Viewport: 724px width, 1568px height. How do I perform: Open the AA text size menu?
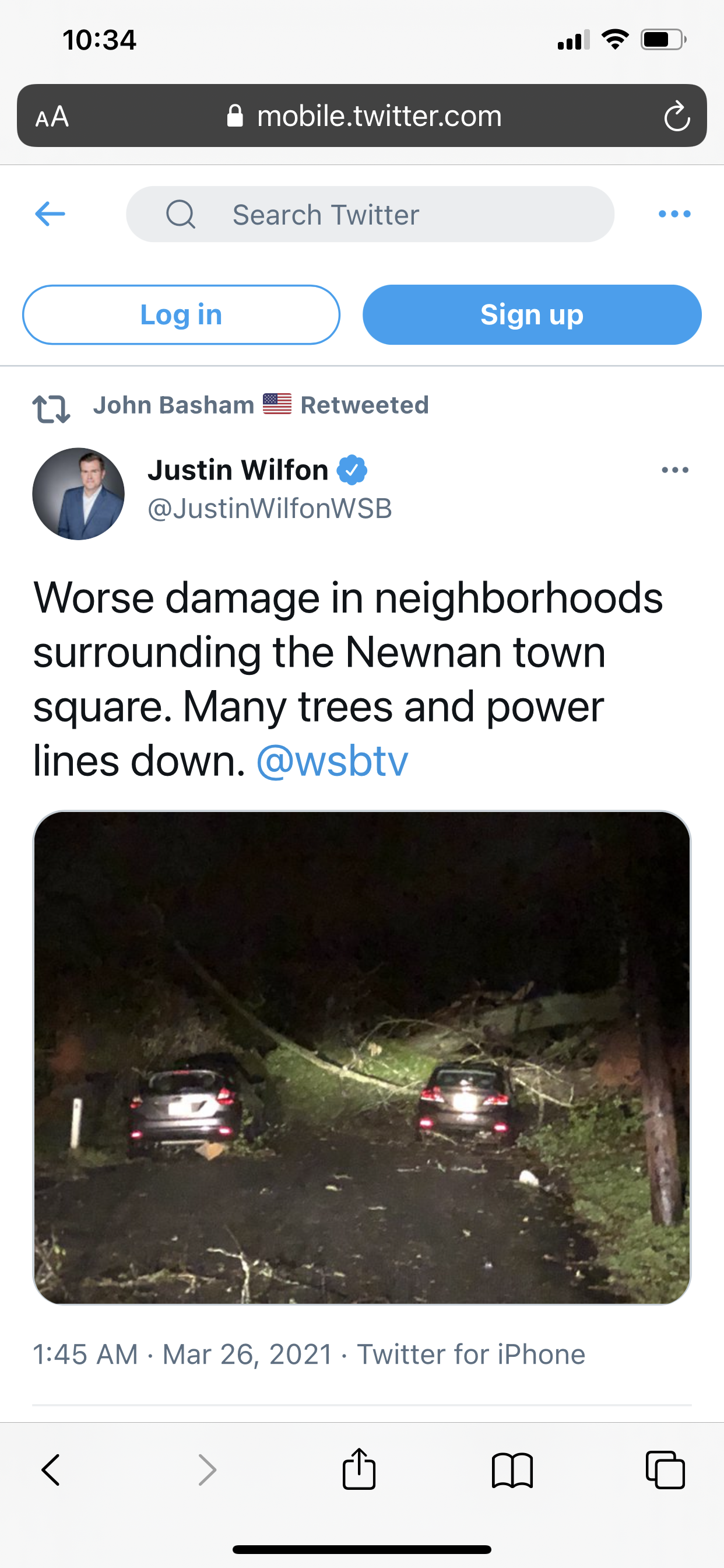click(x=52, y=116)
